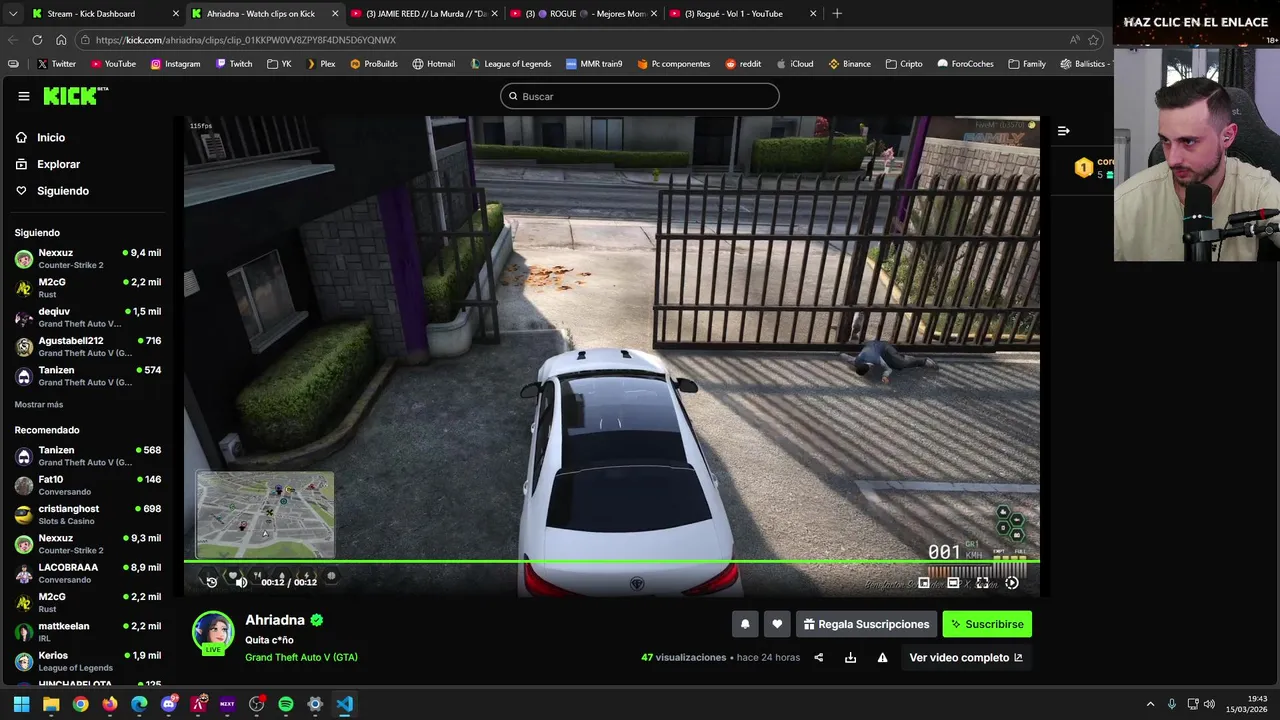The height and width of the screenshot is (720, 1280).
Task: Switch to Rogué - Vol 1 YouTube tab
Action: click(742, 13)
